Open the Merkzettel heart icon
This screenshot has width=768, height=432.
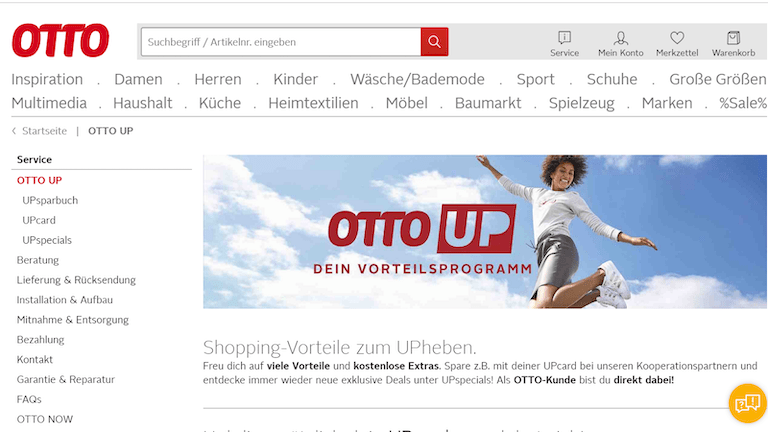[x=677, y=38]
